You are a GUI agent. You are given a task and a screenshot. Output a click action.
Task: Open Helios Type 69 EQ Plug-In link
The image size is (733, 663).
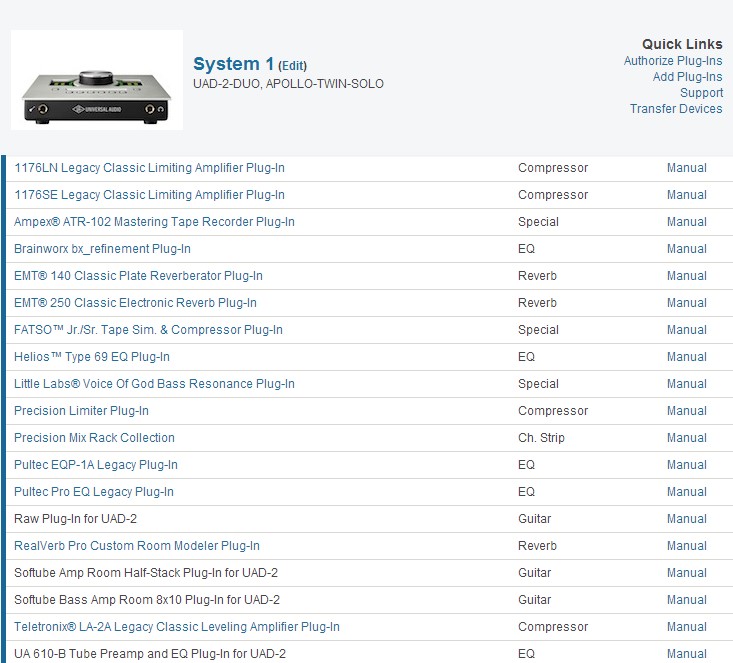(x=92, y=357)
